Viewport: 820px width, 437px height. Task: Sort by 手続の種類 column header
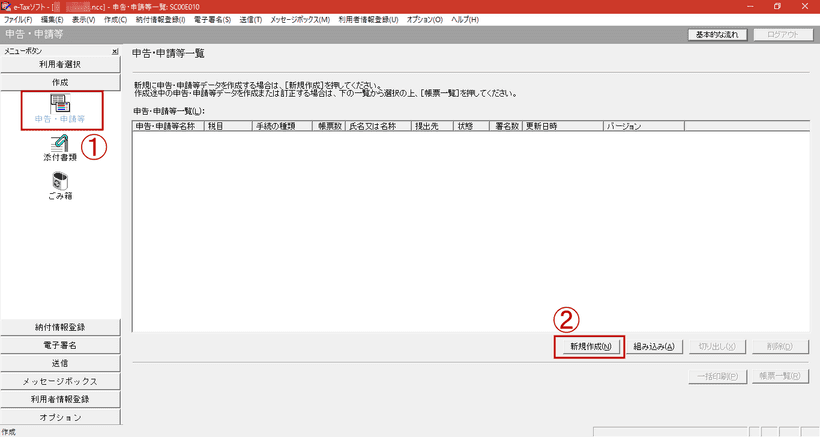(x=282, y=126)
